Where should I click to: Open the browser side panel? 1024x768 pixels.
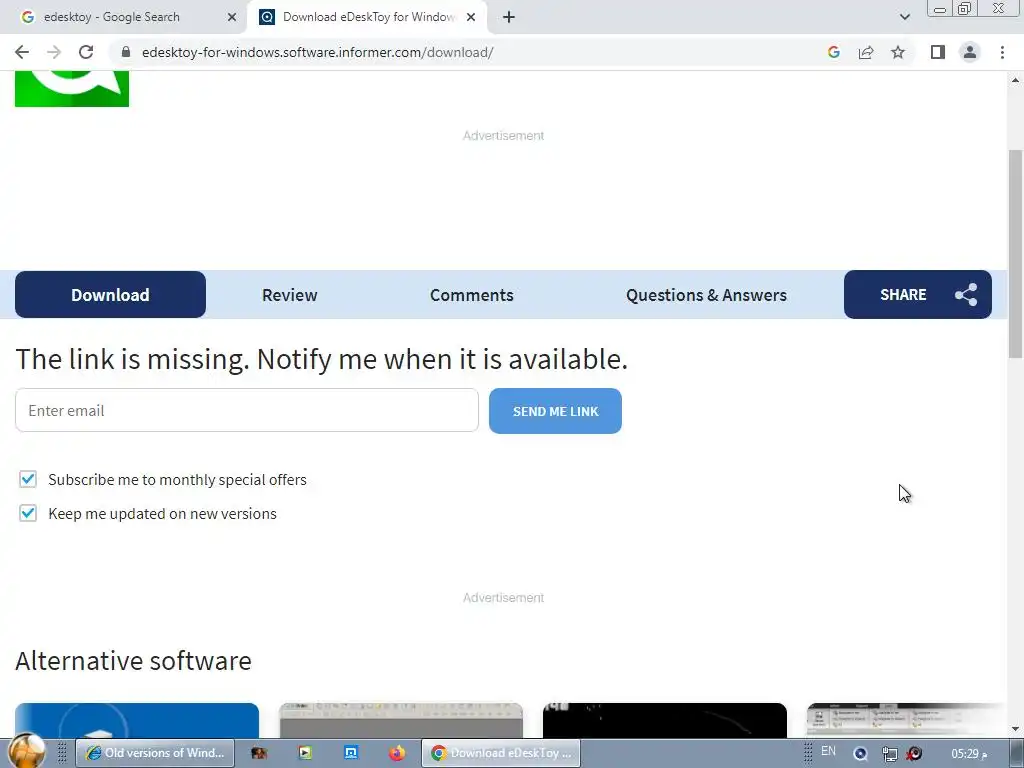tap(938, 52)
